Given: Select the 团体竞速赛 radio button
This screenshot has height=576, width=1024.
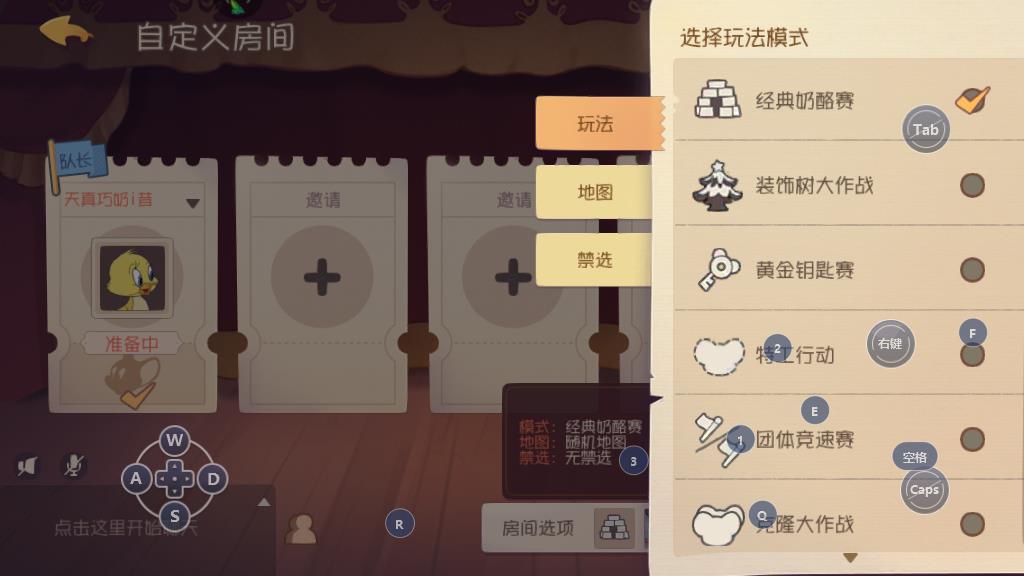Looking at the screenshot, I should pos(972,440).
